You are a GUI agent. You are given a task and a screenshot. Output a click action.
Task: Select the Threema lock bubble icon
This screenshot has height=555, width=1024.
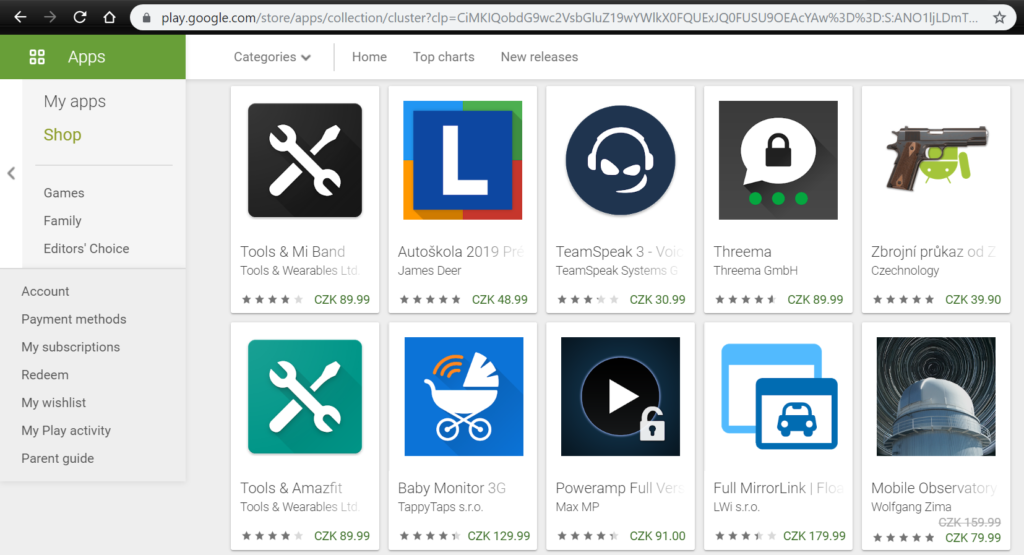point(778,161)
